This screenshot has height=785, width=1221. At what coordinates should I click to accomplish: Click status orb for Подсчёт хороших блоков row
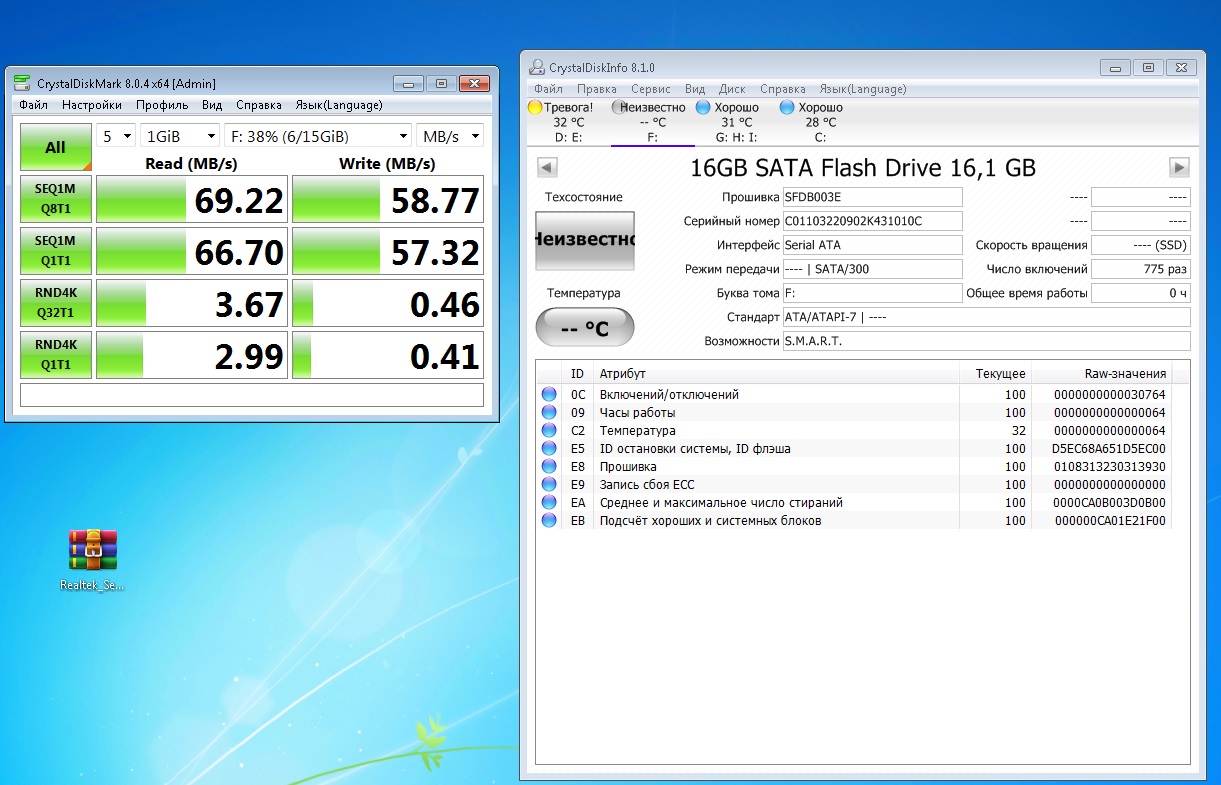tap(549, 520)
